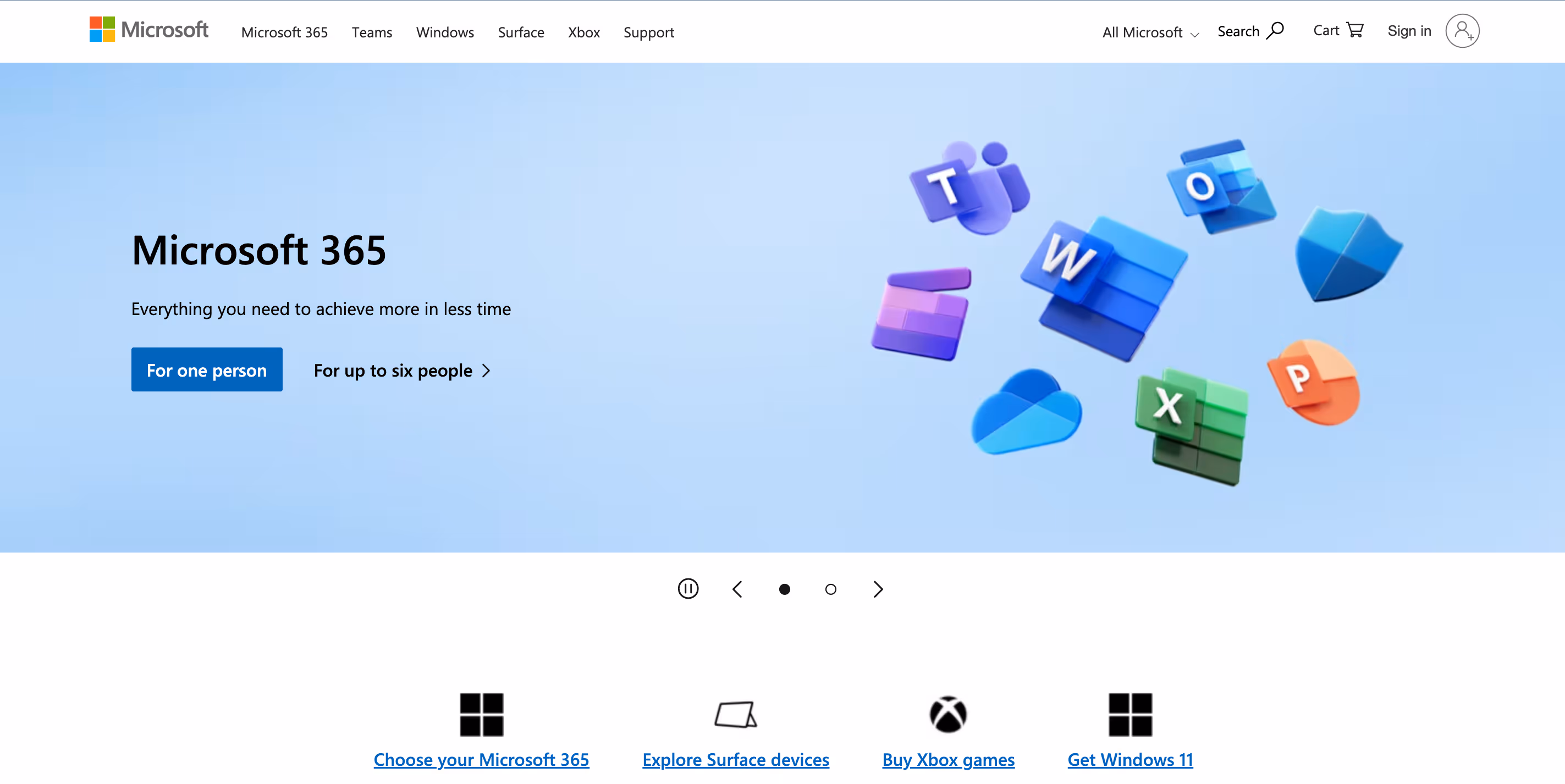Switch to the second carousel slide dot
1565x784 pixels.
(830, 589)
